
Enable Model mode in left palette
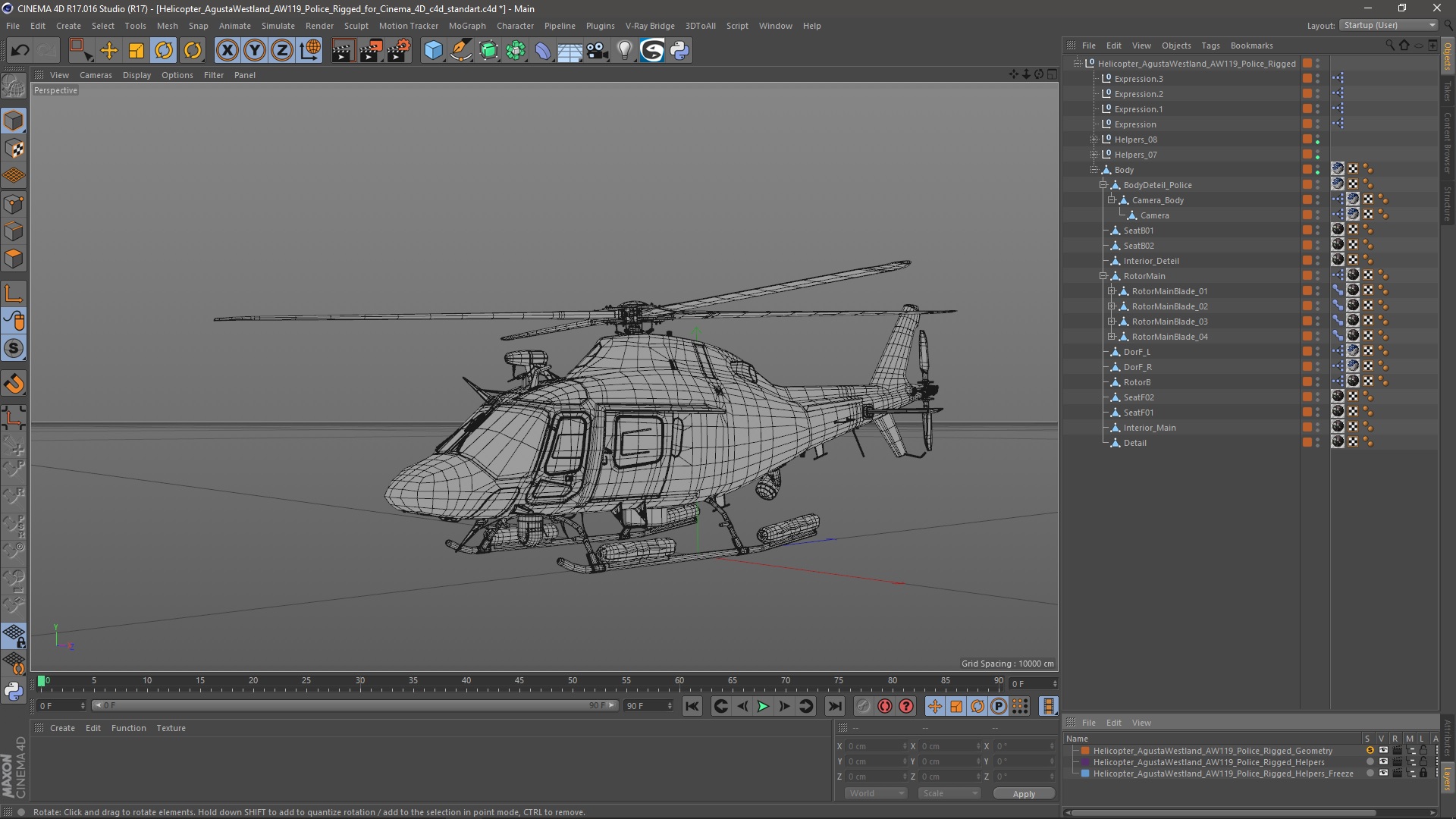click(14, 121)
